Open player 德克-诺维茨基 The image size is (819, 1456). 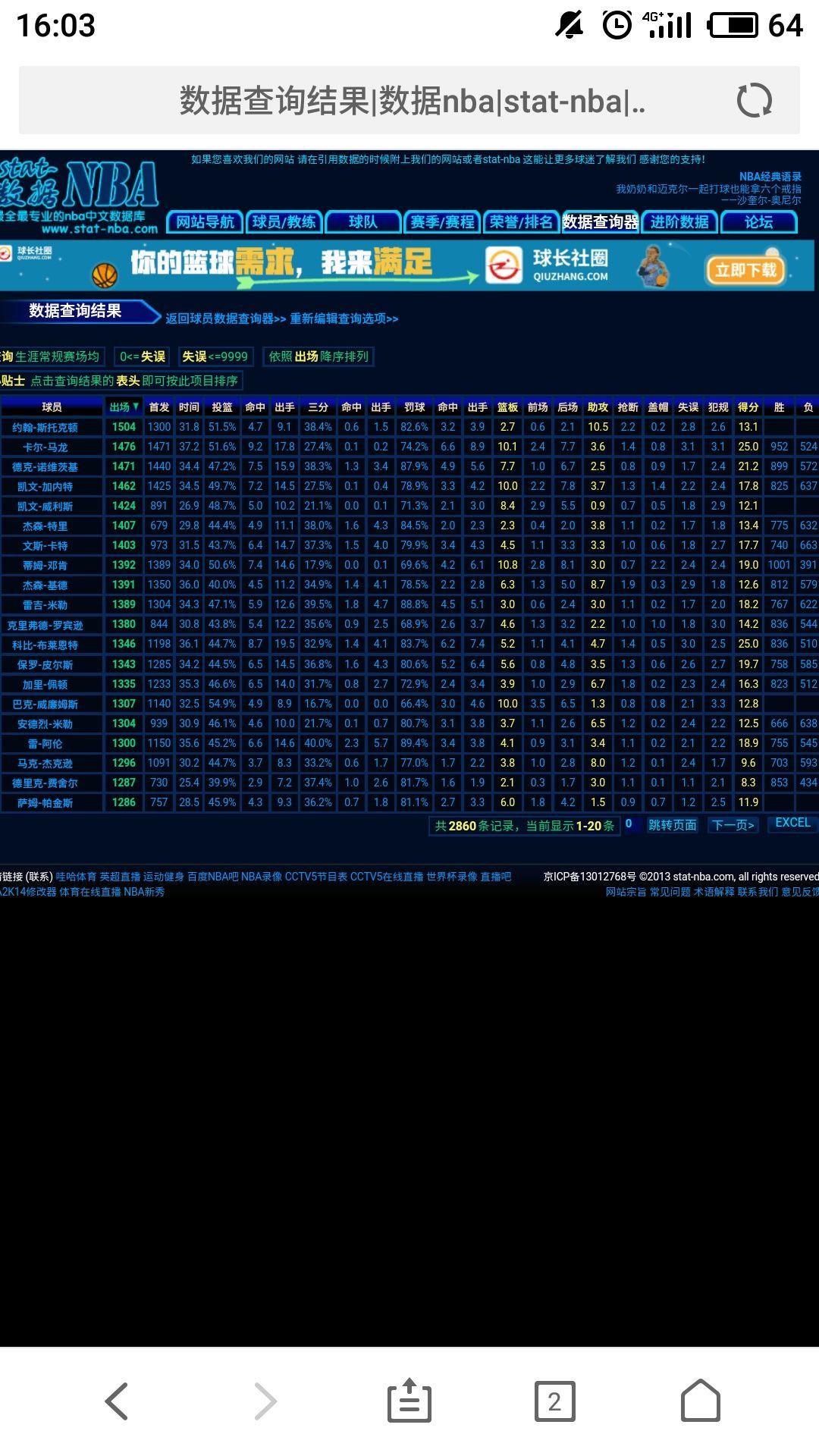tap(45, 467)
